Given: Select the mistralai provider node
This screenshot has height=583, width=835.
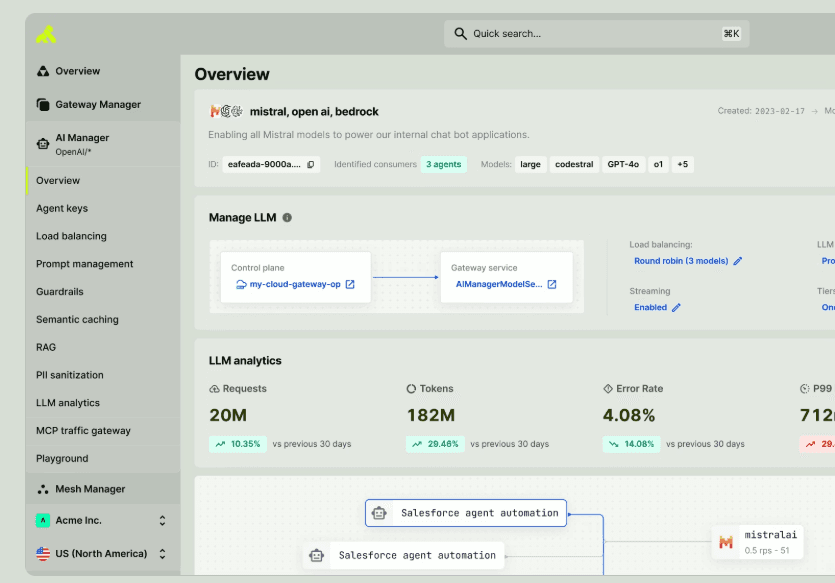Looking at the screenshot, I should coord(757,543).
